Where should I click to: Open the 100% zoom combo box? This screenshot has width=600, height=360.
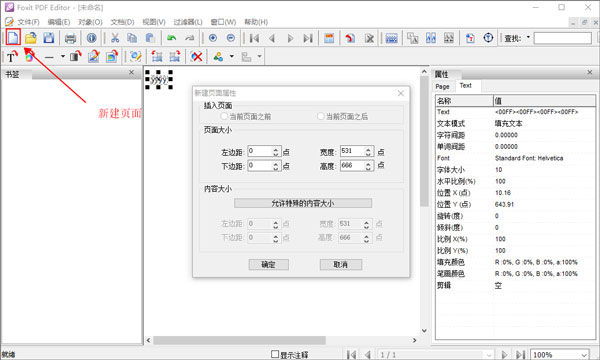(559, 355)
